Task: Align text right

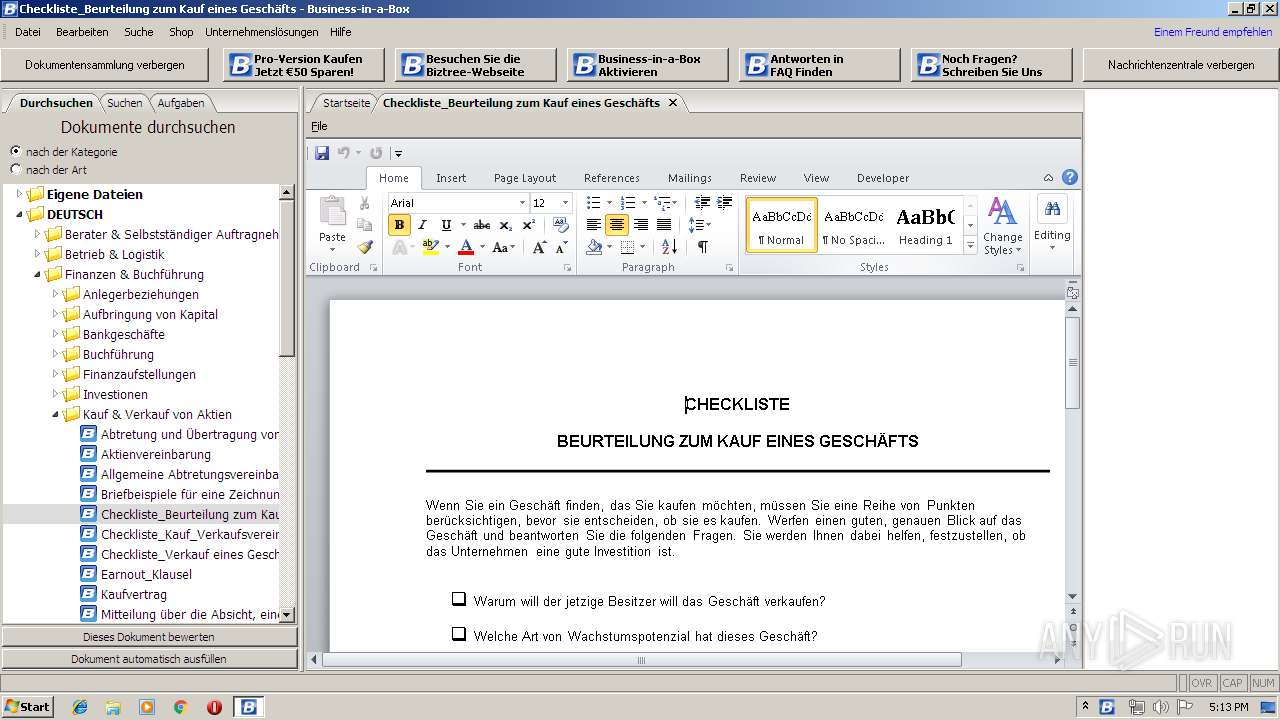Action: pos(640,225)
